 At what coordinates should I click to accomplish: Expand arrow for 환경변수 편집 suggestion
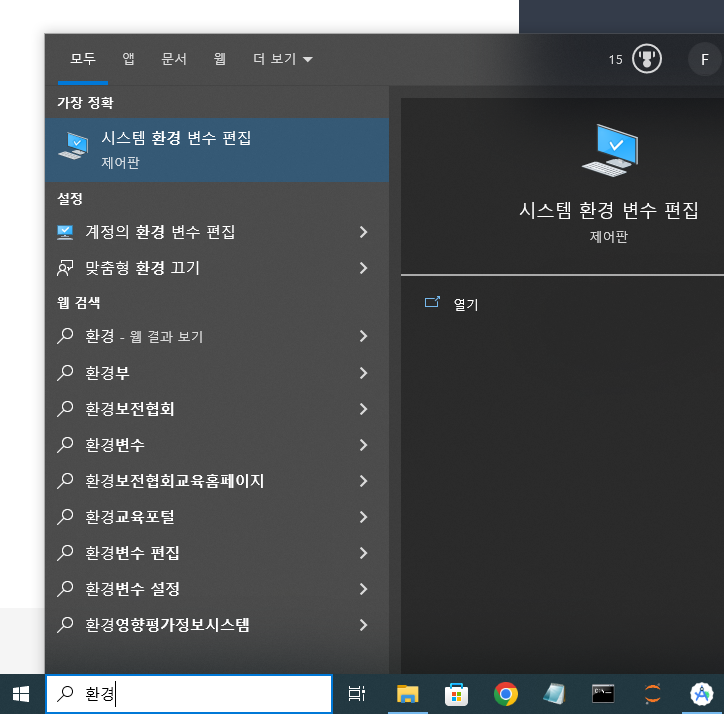(x=364, y=553)
